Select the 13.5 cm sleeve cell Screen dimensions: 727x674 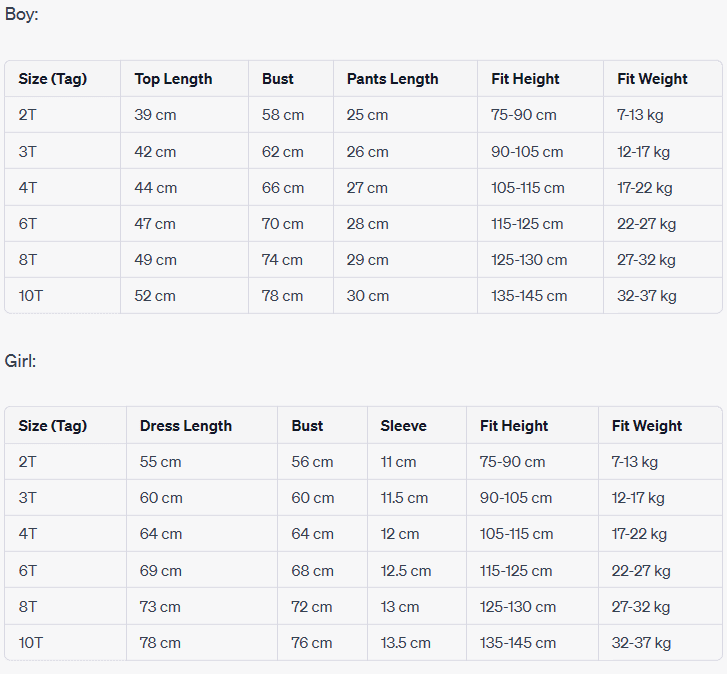pyautogui.click(x=405, y=643)
